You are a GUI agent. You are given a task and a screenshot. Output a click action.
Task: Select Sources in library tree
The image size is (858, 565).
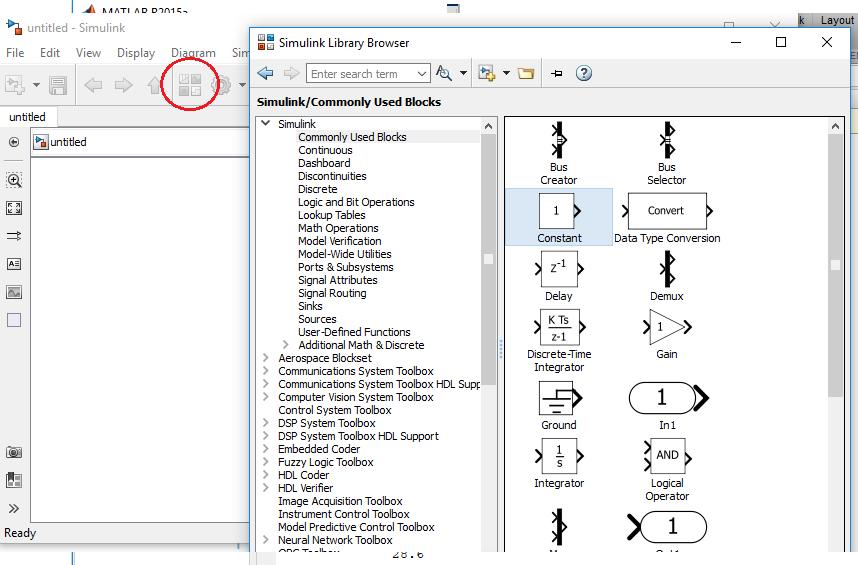317,319
